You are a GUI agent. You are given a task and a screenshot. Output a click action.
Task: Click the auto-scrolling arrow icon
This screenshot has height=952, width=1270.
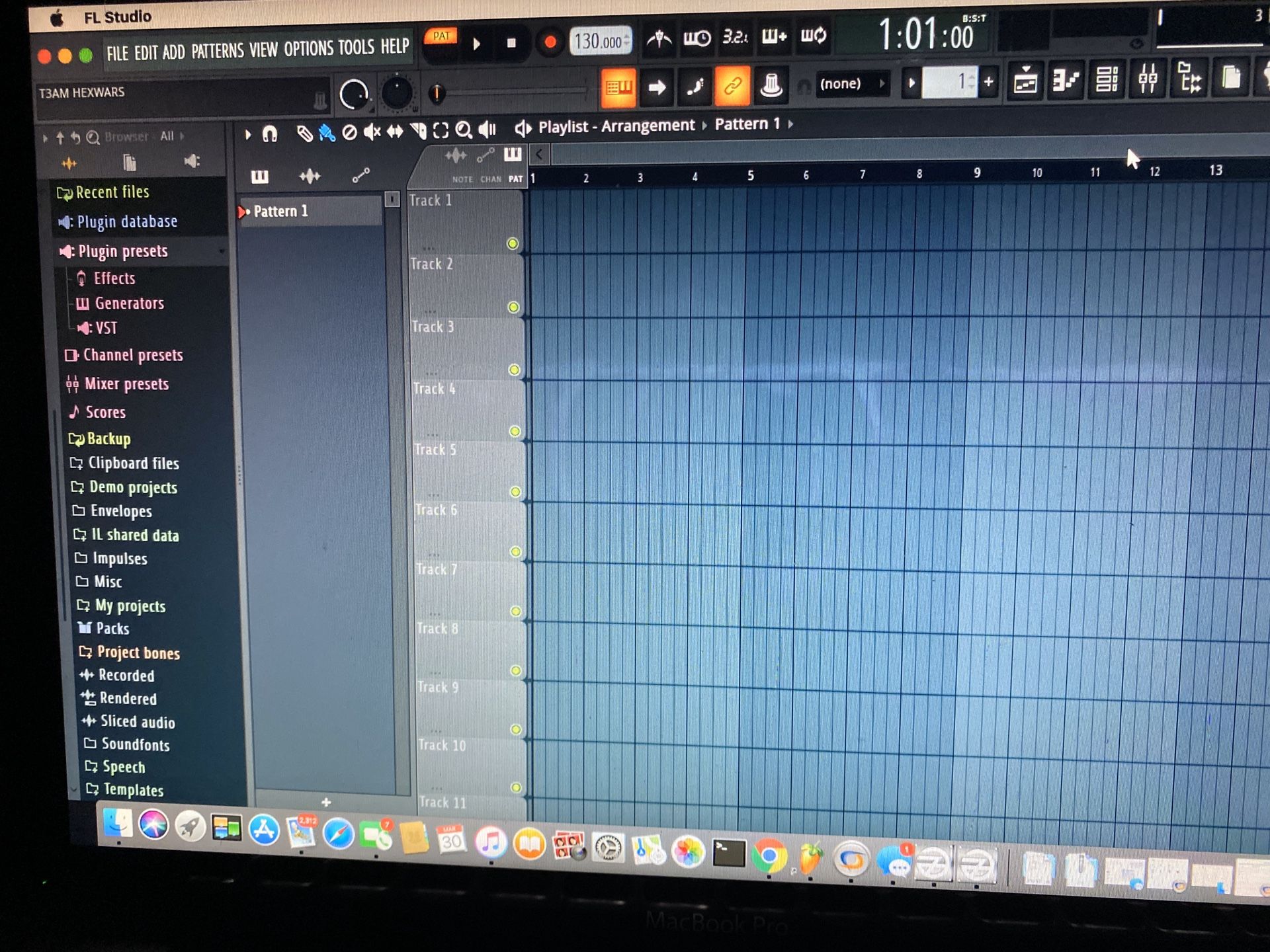point(657,87)
